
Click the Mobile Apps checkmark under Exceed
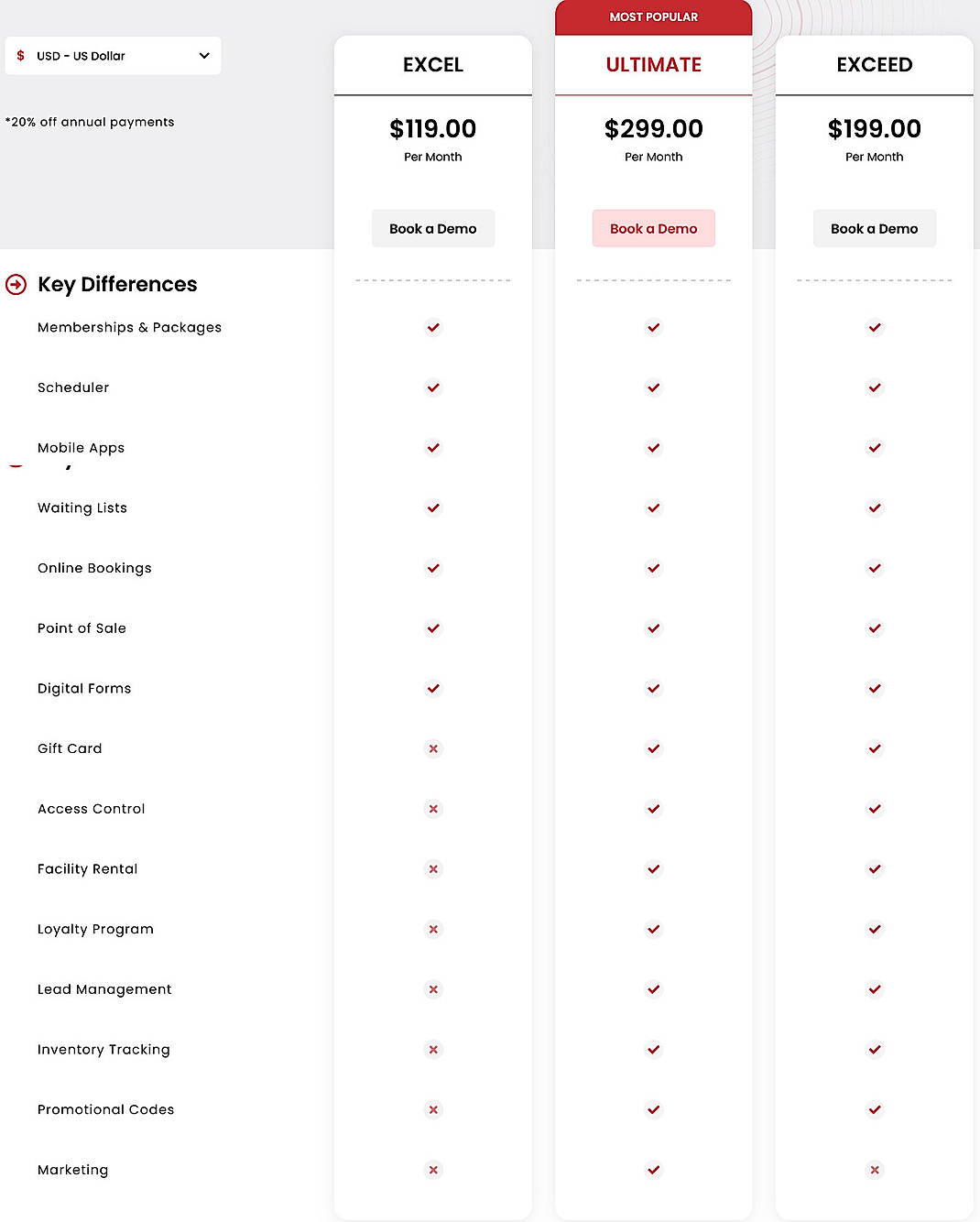(x=875, y=448)
